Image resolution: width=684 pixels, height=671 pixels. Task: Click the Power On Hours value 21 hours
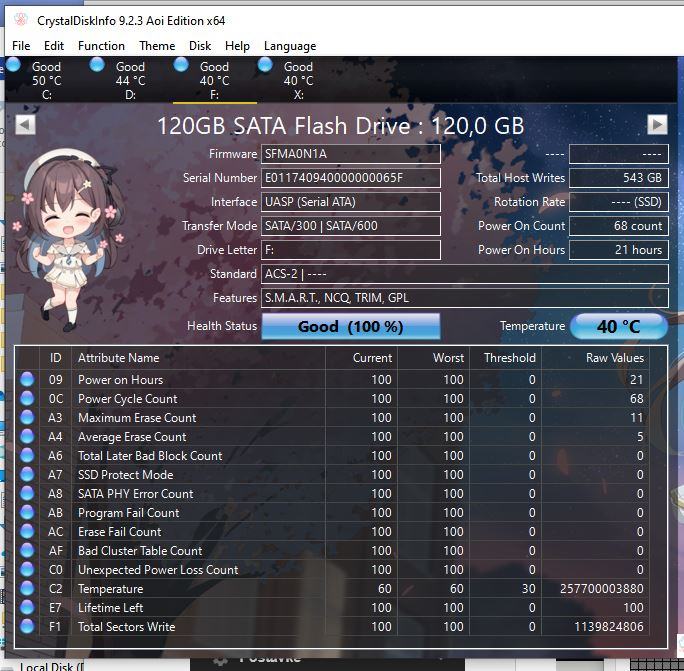point(619,250)
